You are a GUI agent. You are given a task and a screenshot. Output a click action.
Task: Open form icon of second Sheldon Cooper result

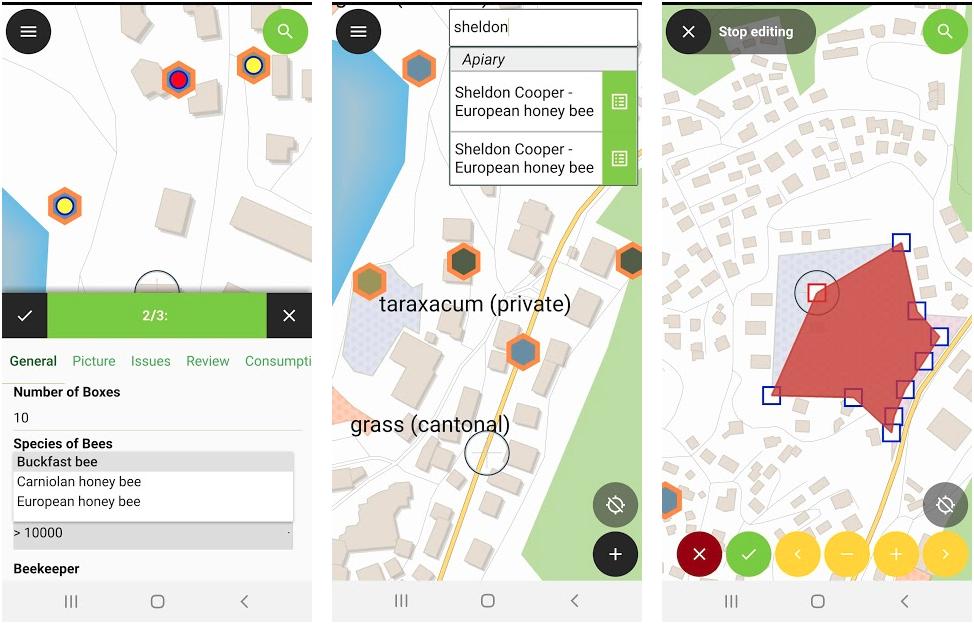click(619, 158)
